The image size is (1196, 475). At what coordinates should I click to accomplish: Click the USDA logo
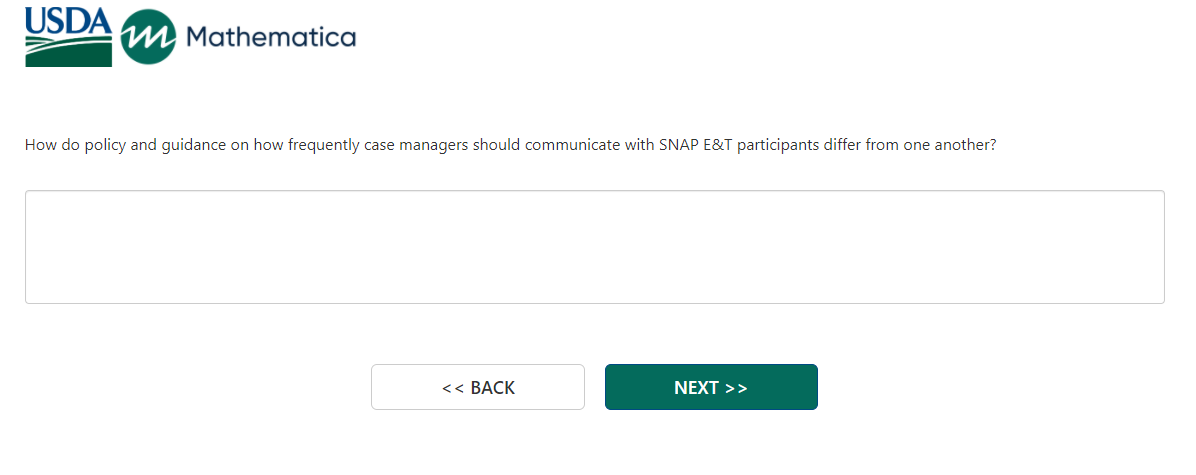68,37
